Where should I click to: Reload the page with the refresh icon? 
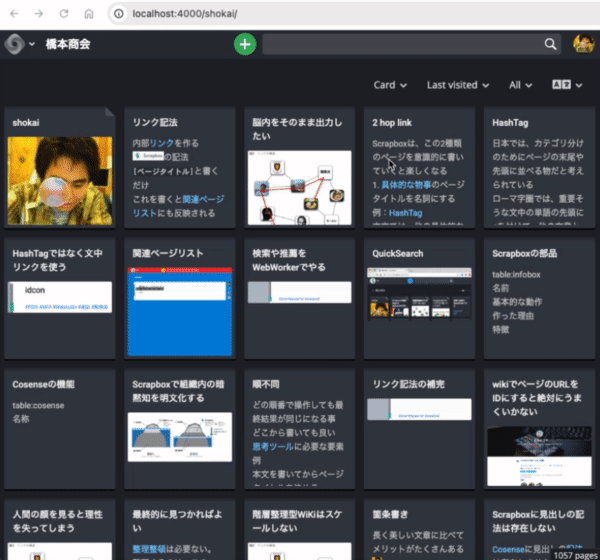64,14
